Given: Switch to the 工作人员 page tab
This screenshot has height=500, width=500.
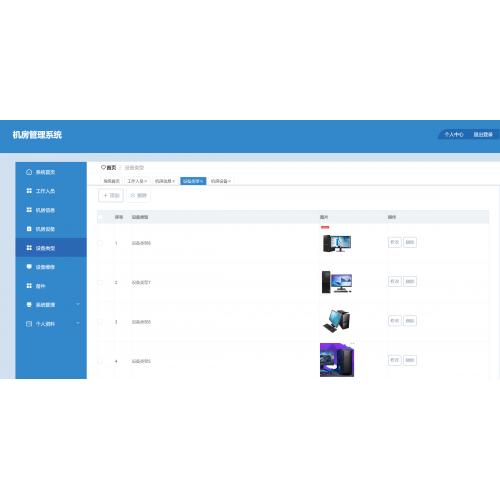Looking at the screenshot, I should point(137,181).
